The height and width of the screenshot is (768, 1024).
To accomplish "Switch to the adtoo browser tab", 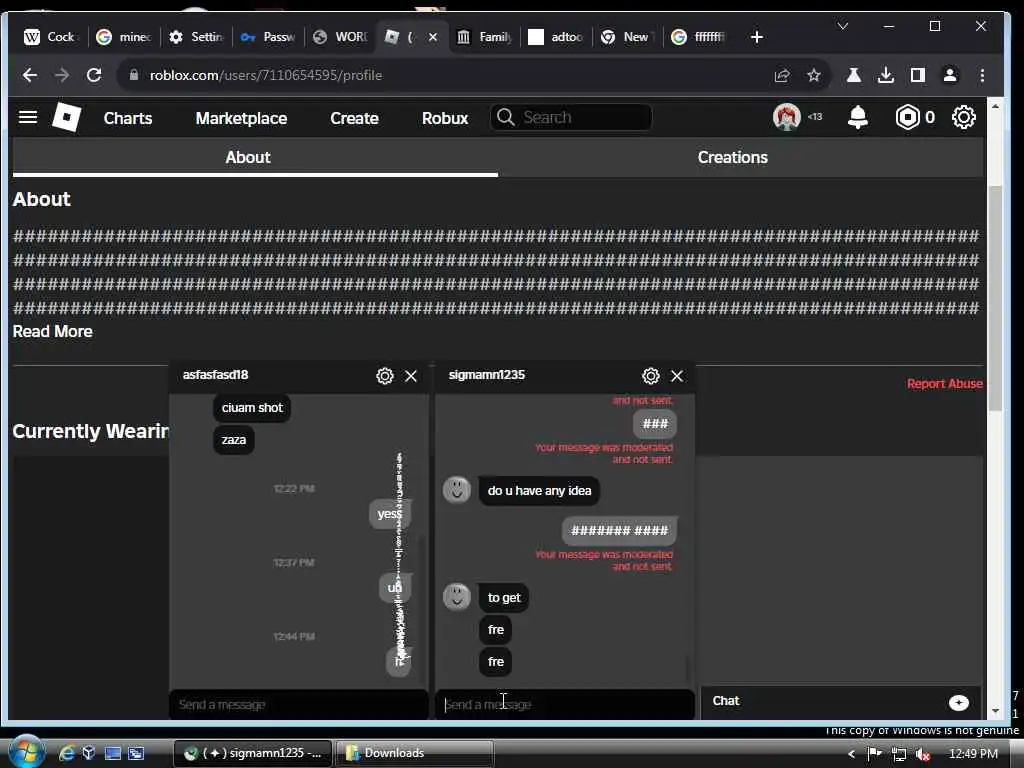I will [x=556, y=37].
